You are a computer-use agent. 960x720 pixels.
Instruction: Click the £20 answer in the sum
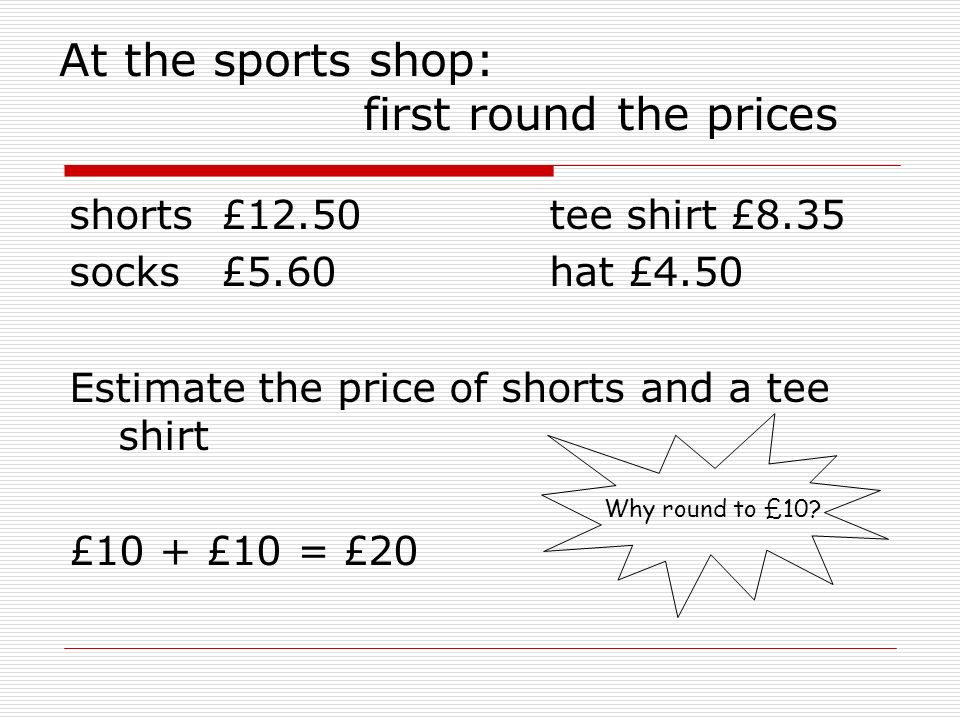click(381, 550)
